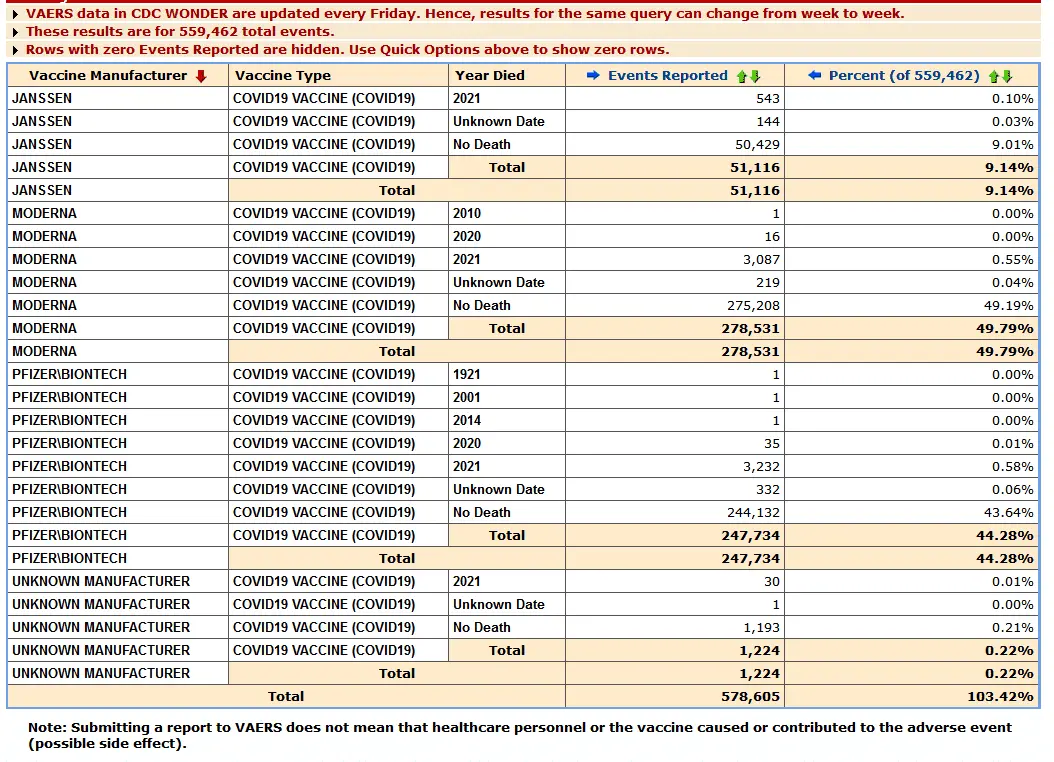The width and height of the screenshot is (1054, 762).
Task: Sort Percent column descending with green down arrow
Action: click(1007, 76)
